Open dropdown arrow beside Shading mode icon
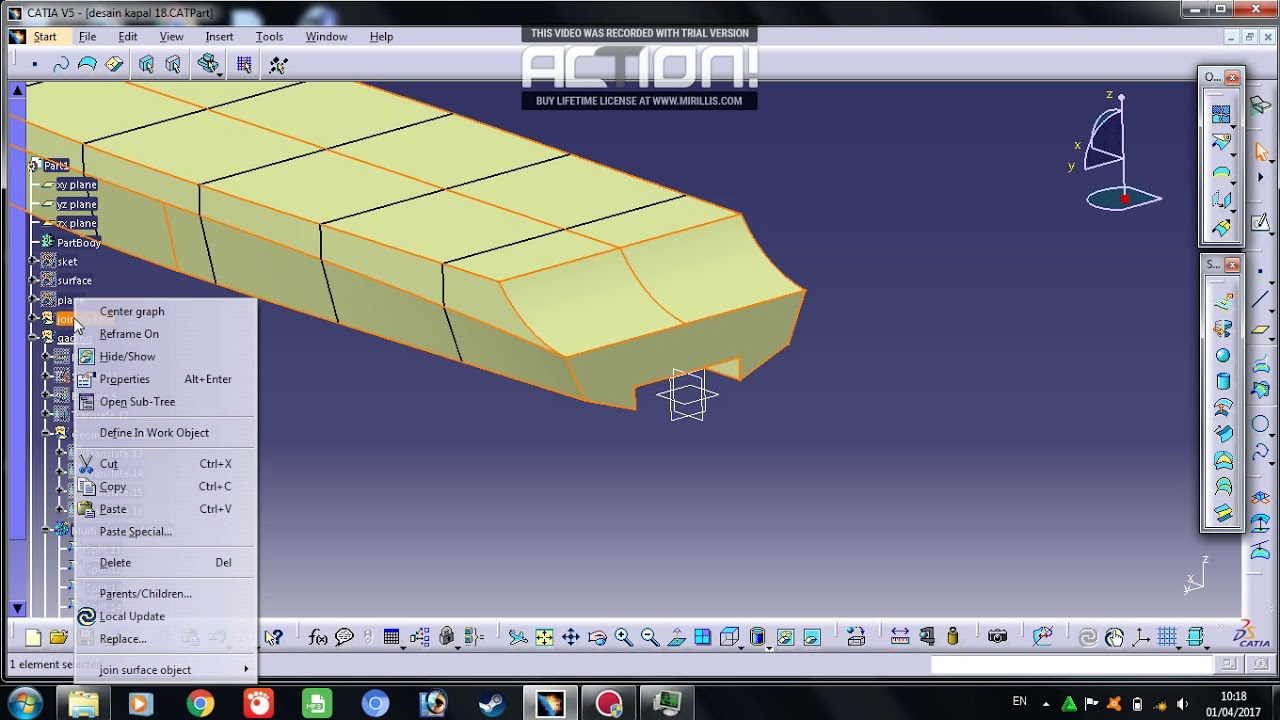This screenshot has width=1280, height=720. pos(769,646)
